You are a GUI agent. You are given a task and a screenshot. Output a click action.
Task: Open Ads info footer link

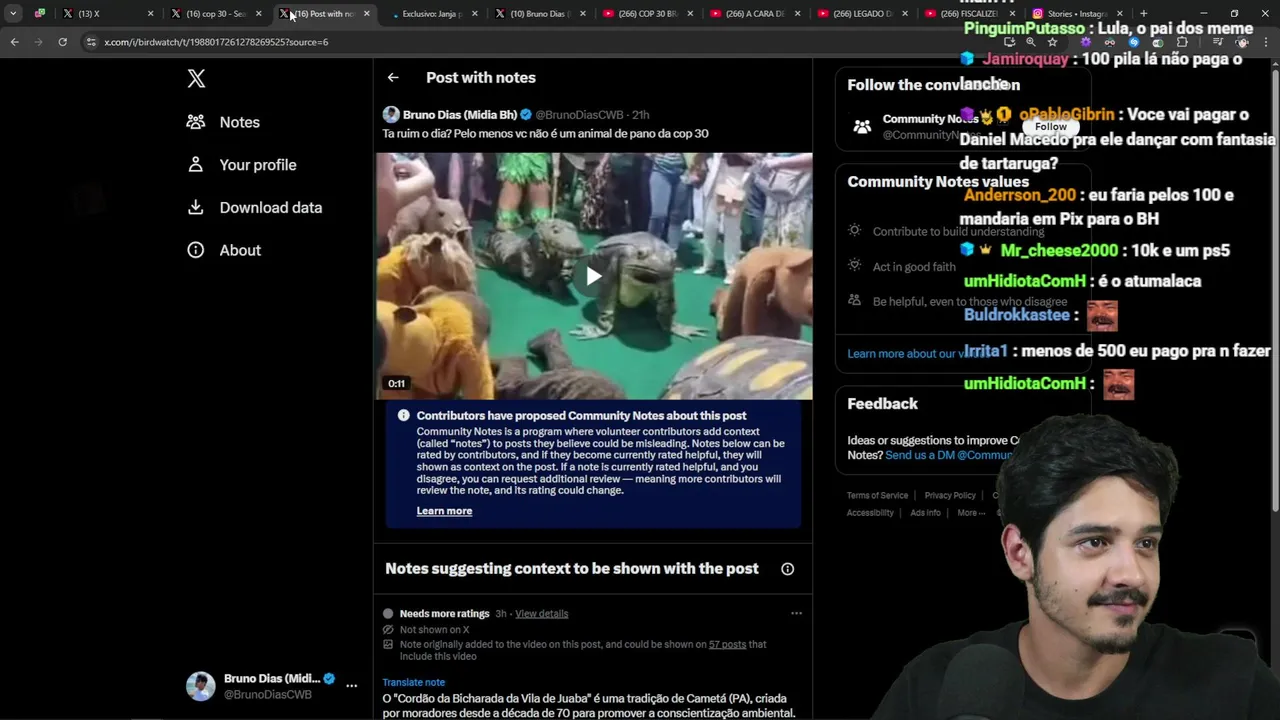tap(925, 513)
